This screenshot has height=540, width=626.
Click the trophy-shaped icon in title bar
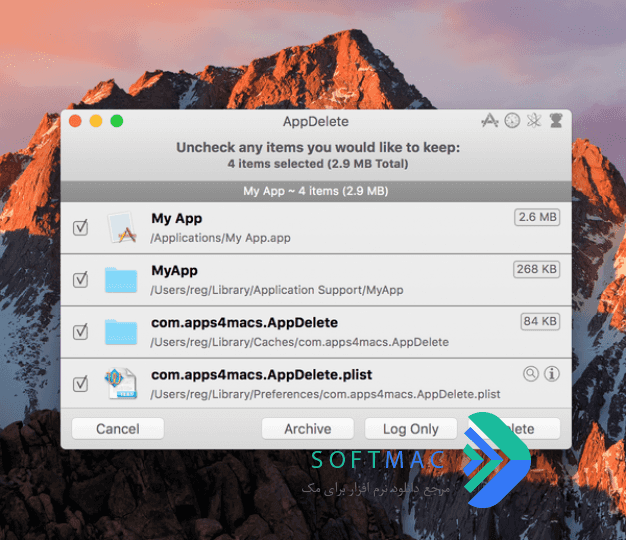point(556,120)
